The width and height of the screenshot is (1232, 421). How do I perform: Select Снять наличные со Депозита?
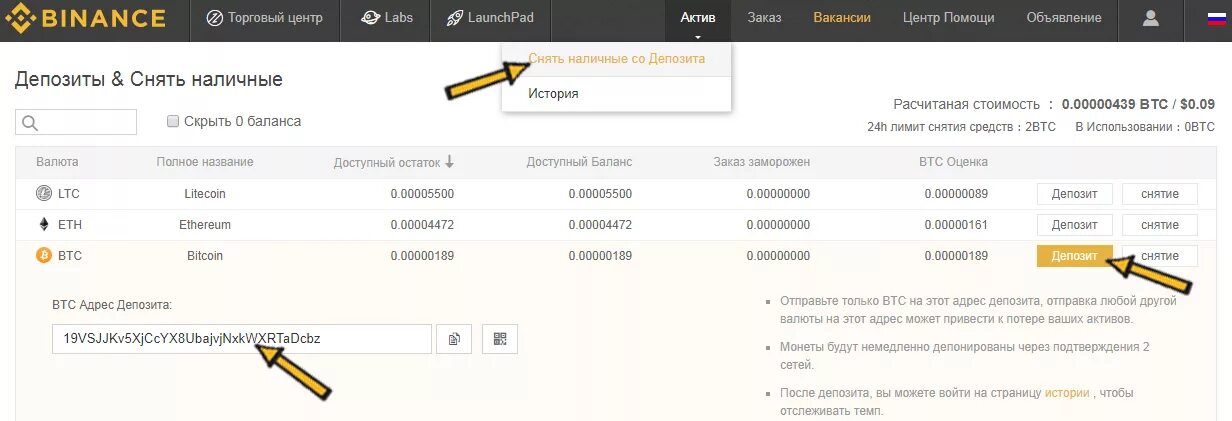click(617, 59)
